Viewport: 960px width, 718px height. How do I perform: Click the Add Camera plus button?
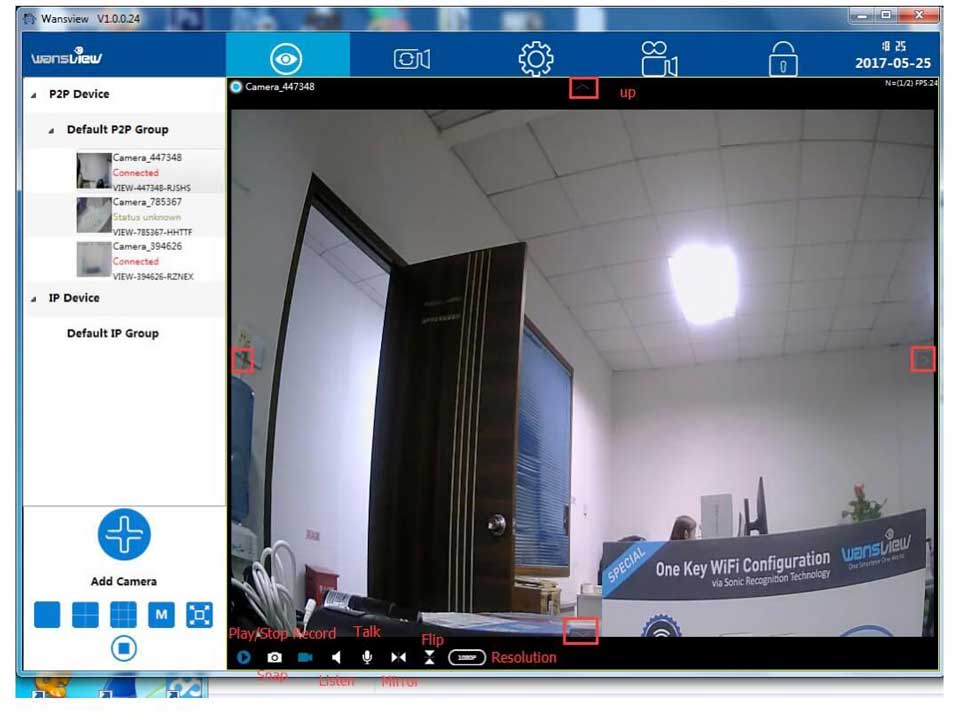point(124,535)
